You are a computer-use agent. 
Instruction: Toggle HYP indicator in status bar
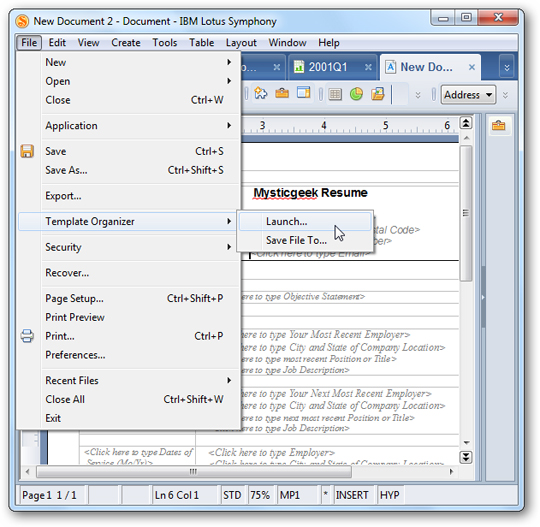click(390, 495)
